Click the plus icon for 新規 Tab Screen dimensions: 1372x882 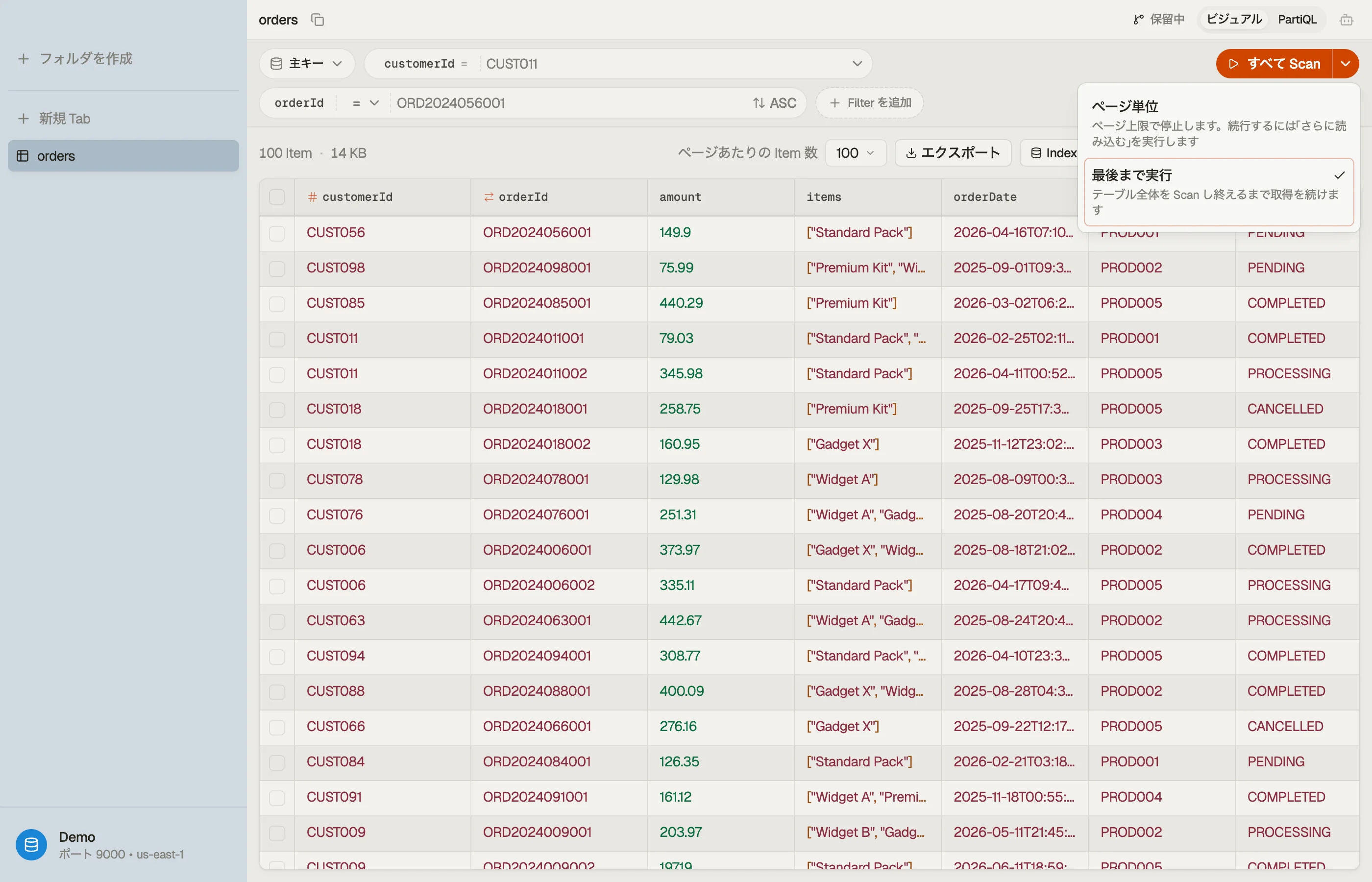24,119
